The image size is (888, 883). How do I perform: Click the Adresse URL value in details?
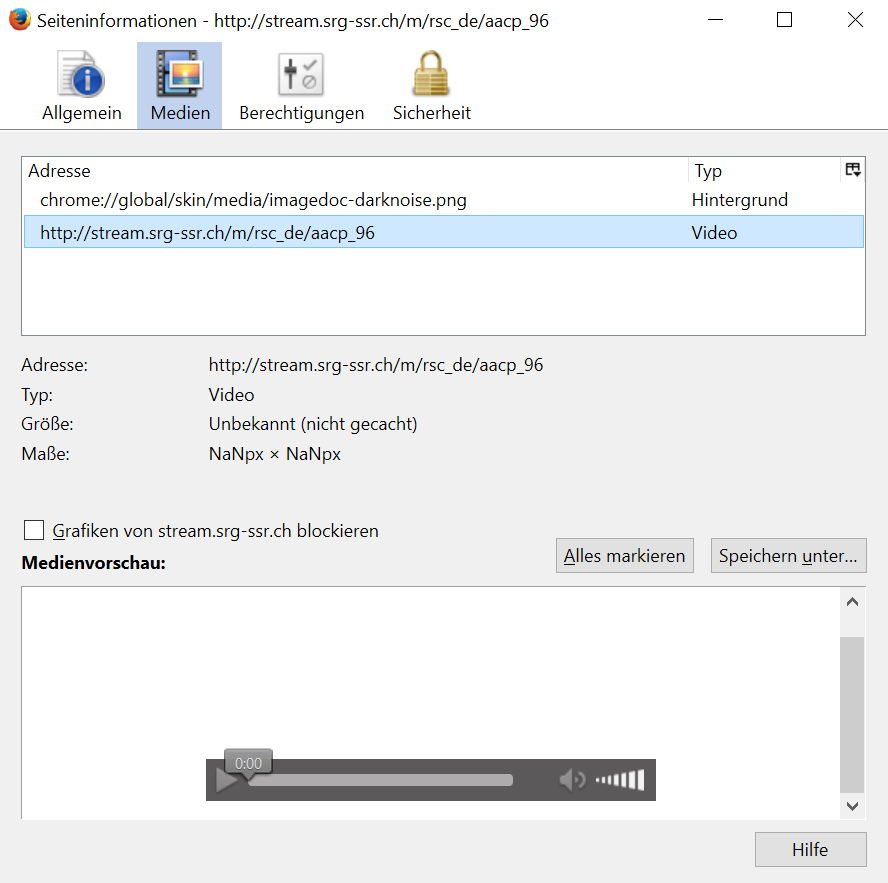[x=376, y=365]
